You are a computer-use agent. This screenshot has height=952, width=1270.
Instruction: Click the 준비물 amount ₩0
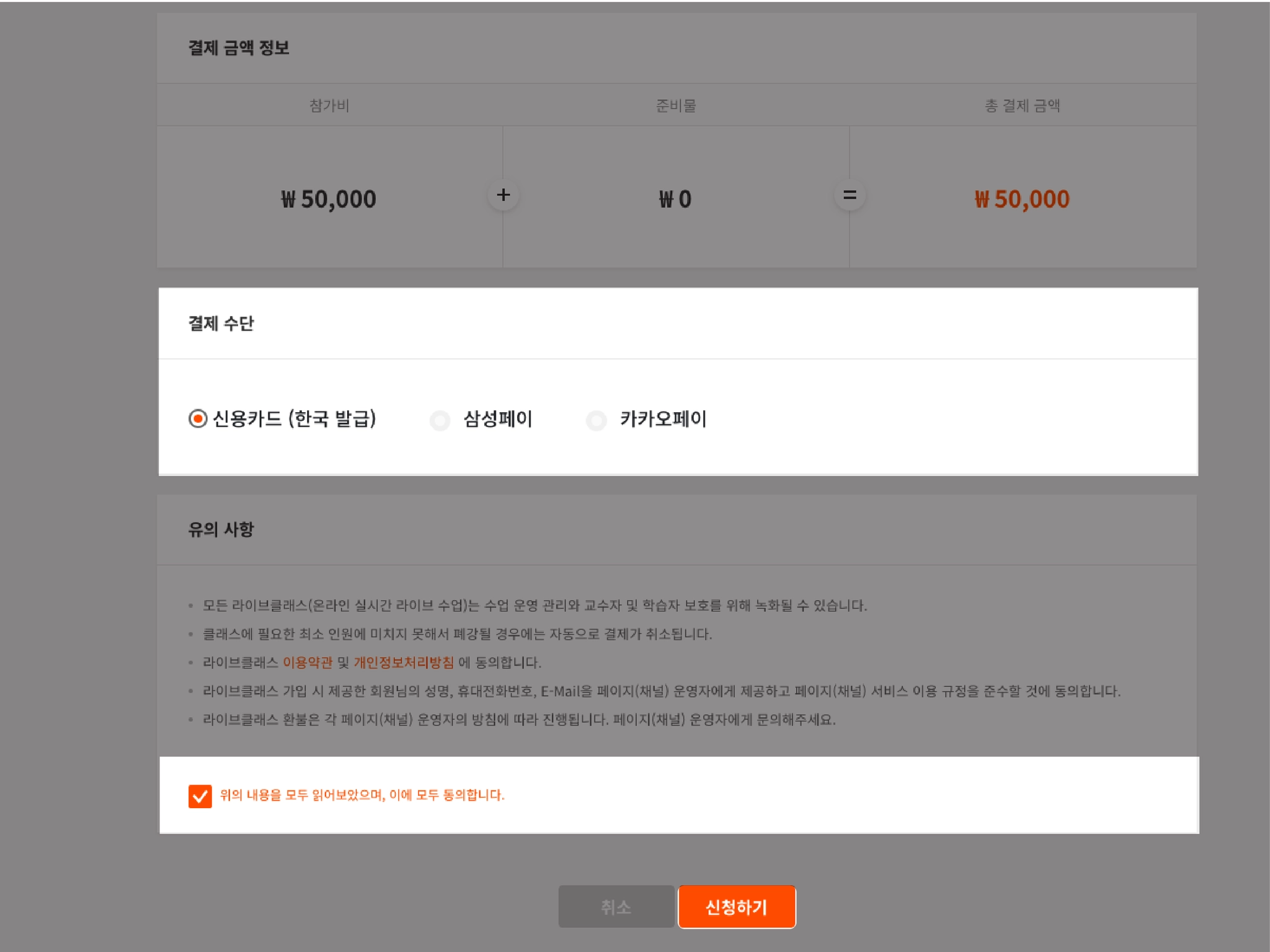[x=675, y=199]
